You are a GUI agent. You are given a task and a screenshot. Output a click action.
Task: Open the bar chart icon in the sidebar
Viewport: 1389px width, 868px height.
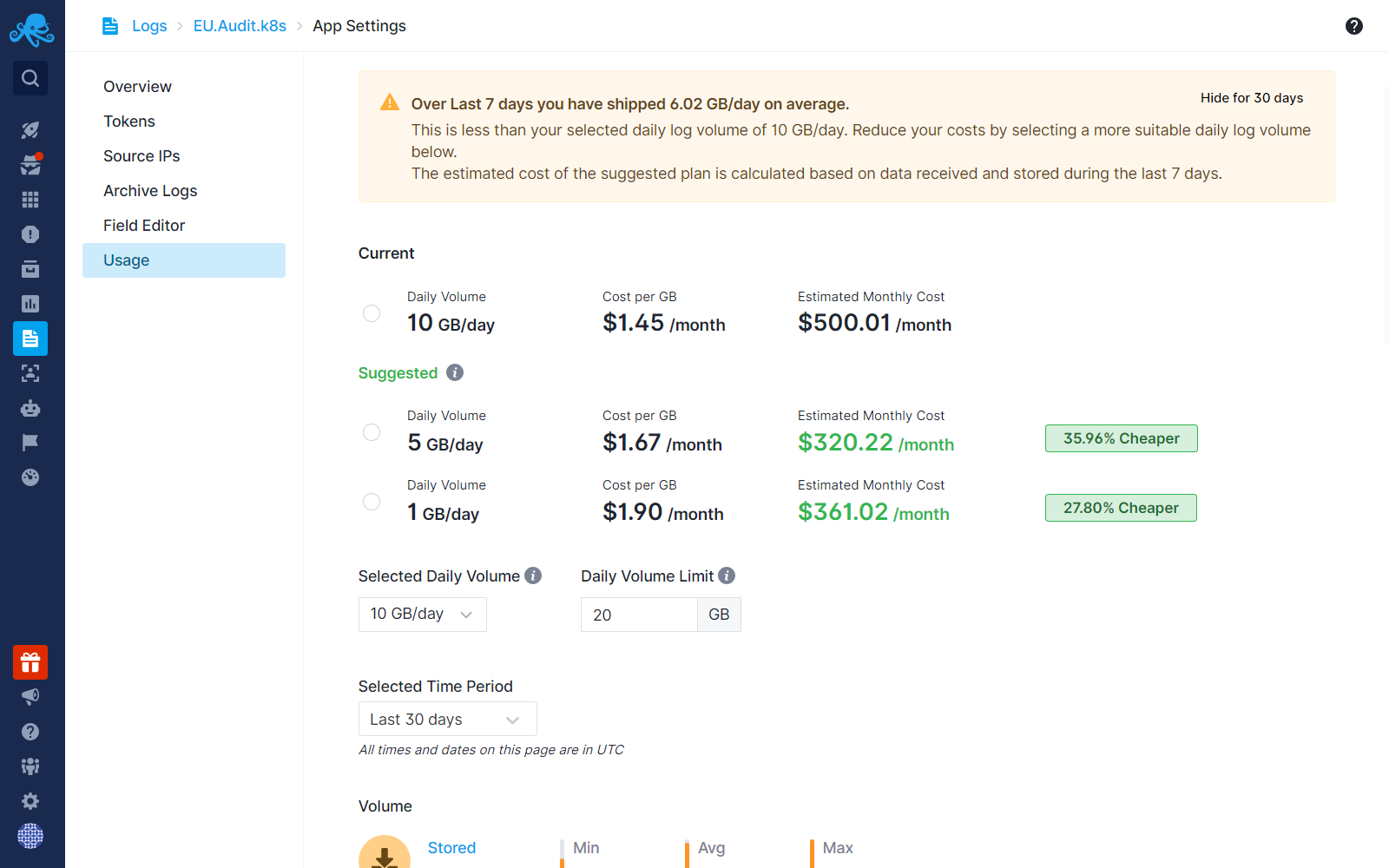pyautogui.click(x=30, y=304)
